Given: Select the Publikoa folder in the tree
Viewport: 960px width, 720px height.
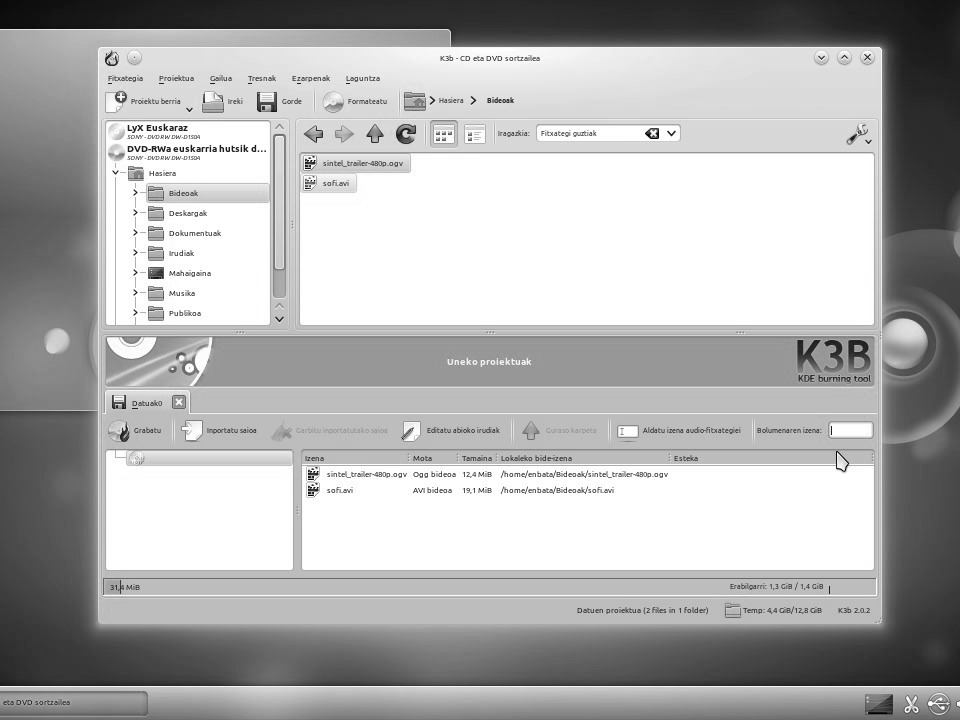Looking at the screenshot, I should click(185, 313).
